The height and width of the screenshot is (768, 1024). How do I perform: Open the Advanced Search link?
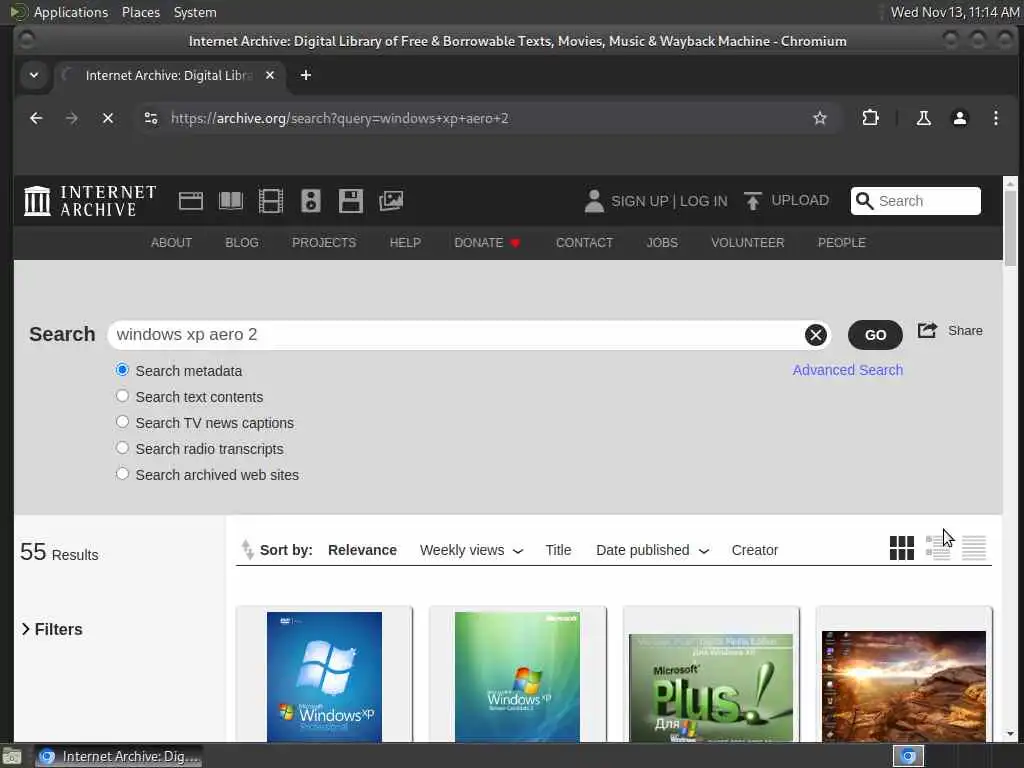(x=848, y=370)
